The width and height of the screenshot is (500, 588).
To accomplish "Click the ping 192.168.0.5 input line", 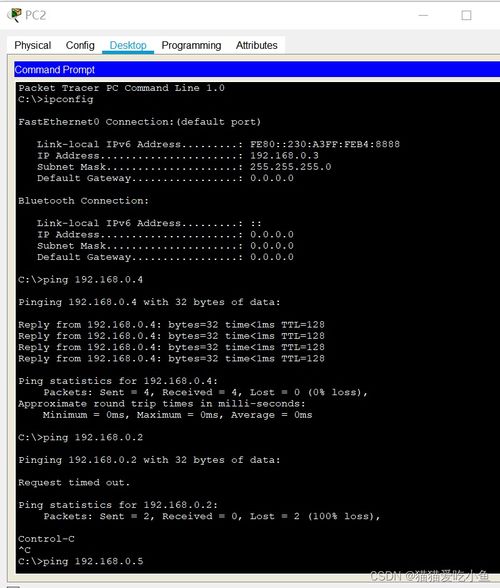I will pyautogui.click(x=81, y=561).
